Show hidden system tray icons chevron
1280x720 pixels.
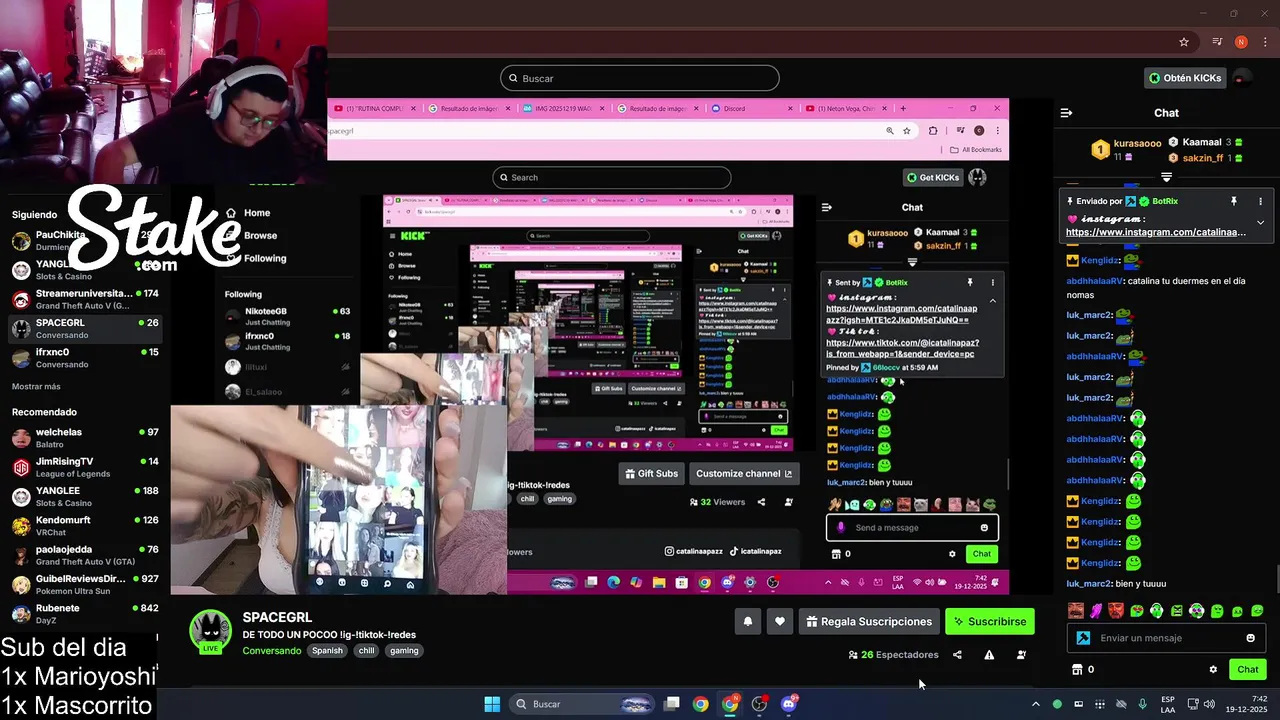[1035, 704]
